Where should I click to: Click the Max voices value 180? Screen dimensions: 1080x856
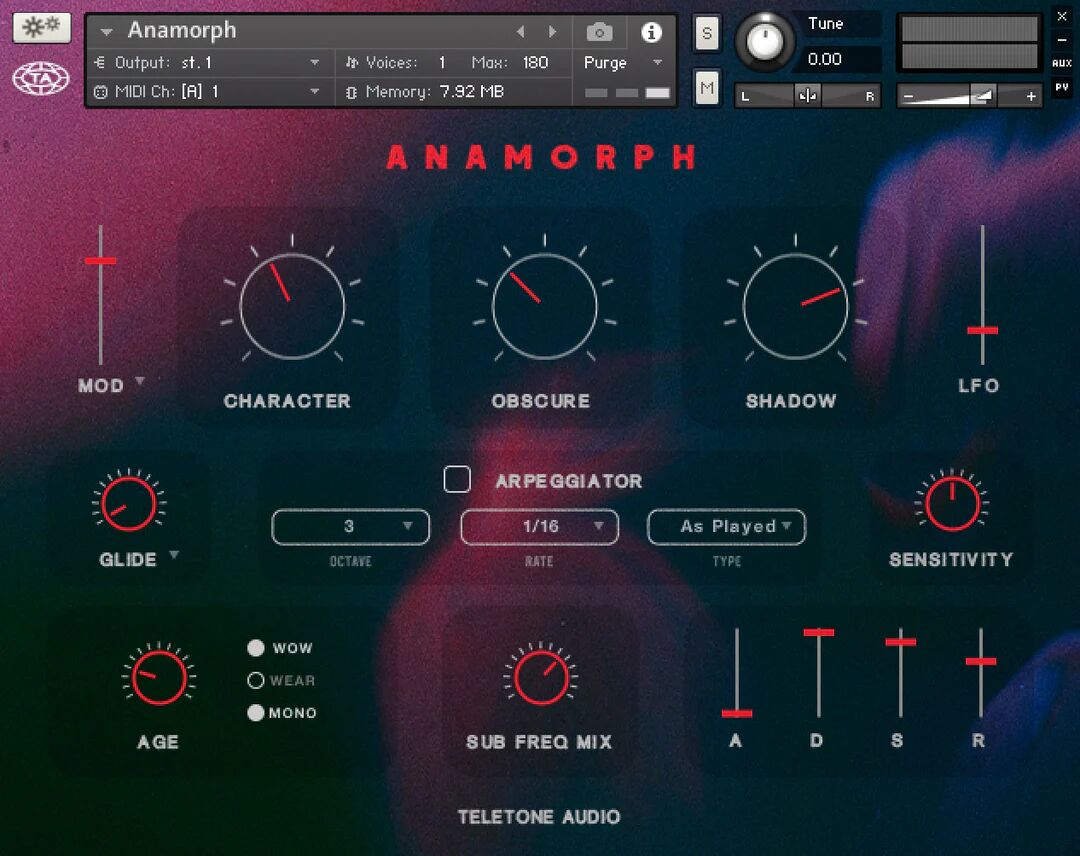click(534, 62)
